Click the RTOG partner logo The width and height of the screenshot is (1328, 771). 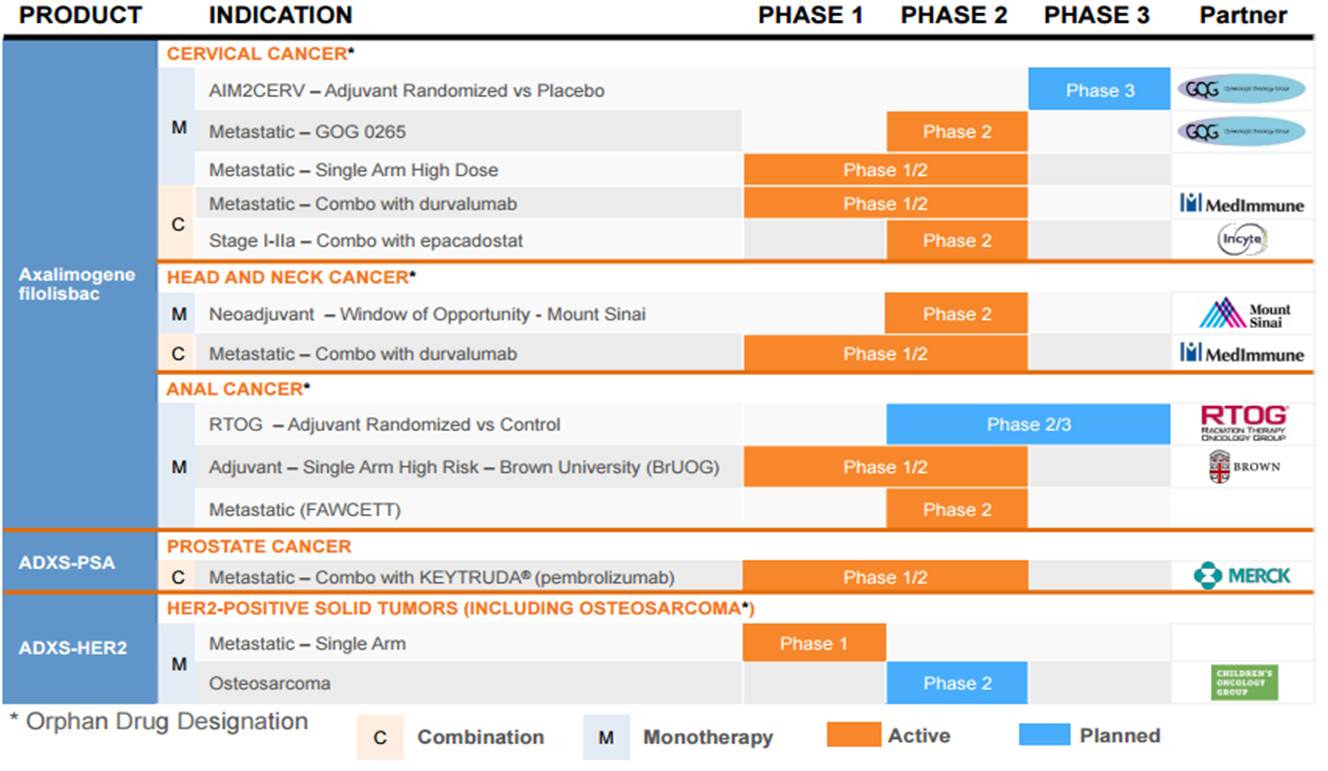(1243, 423)
